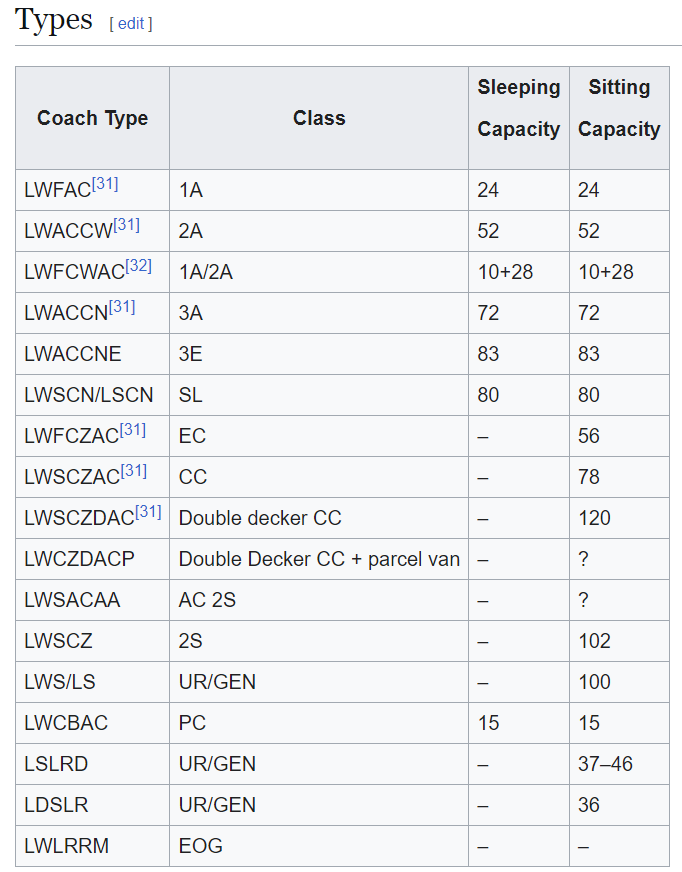The height and width of the screenshot is (872, 682).
Task: Open citation [31] next to LWFCZAC
Action: point(133,430)
